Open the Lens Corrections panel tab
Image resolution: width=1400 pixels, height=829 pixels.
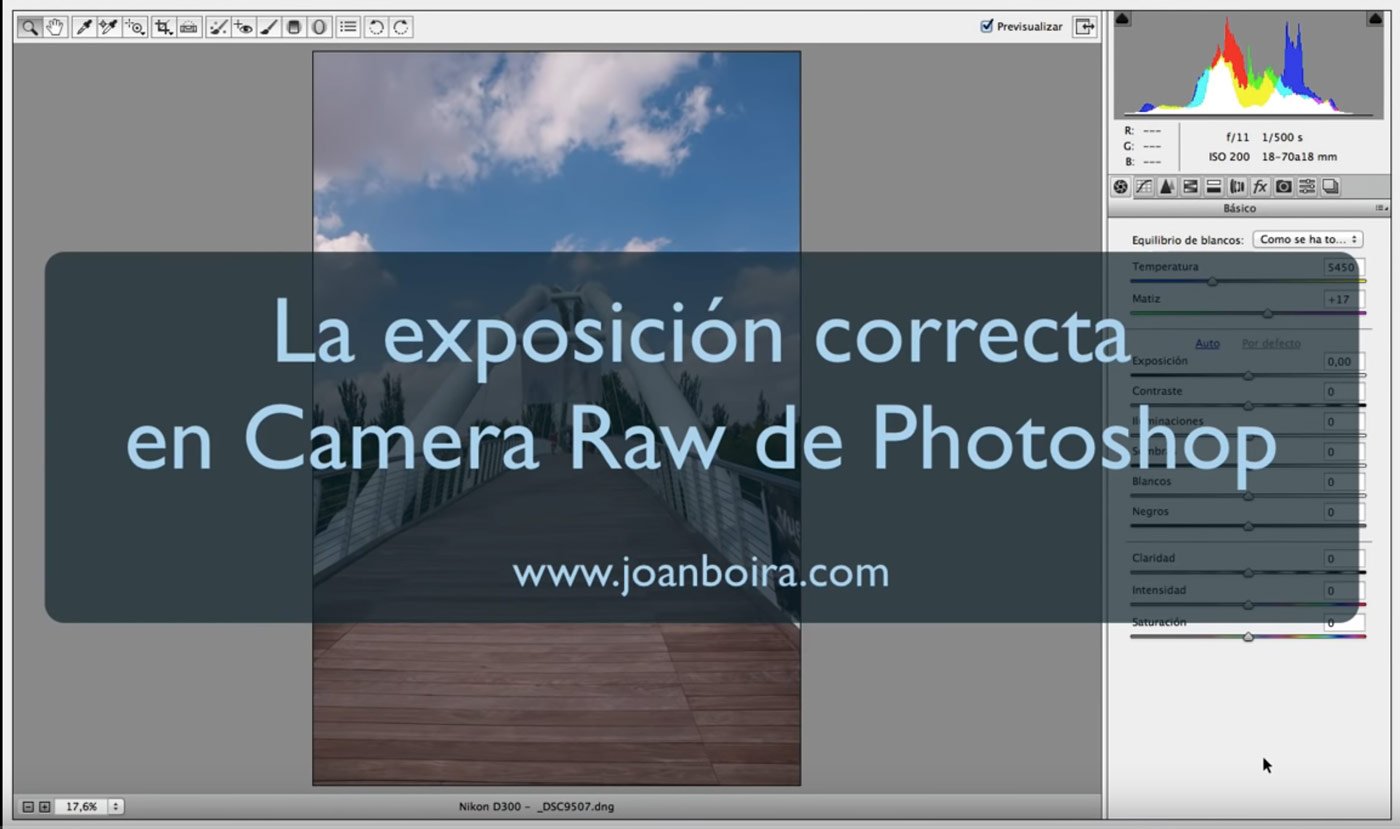(1237, 187)
